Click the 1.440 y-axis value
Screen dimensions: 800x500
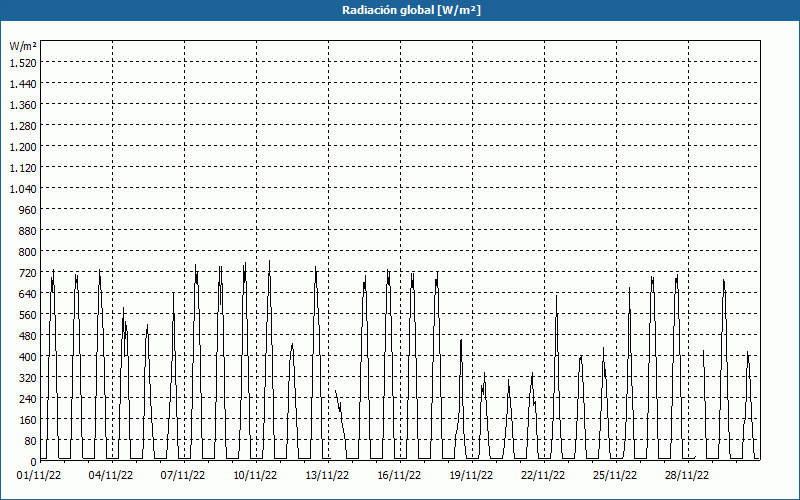click(x=23, y=84)
